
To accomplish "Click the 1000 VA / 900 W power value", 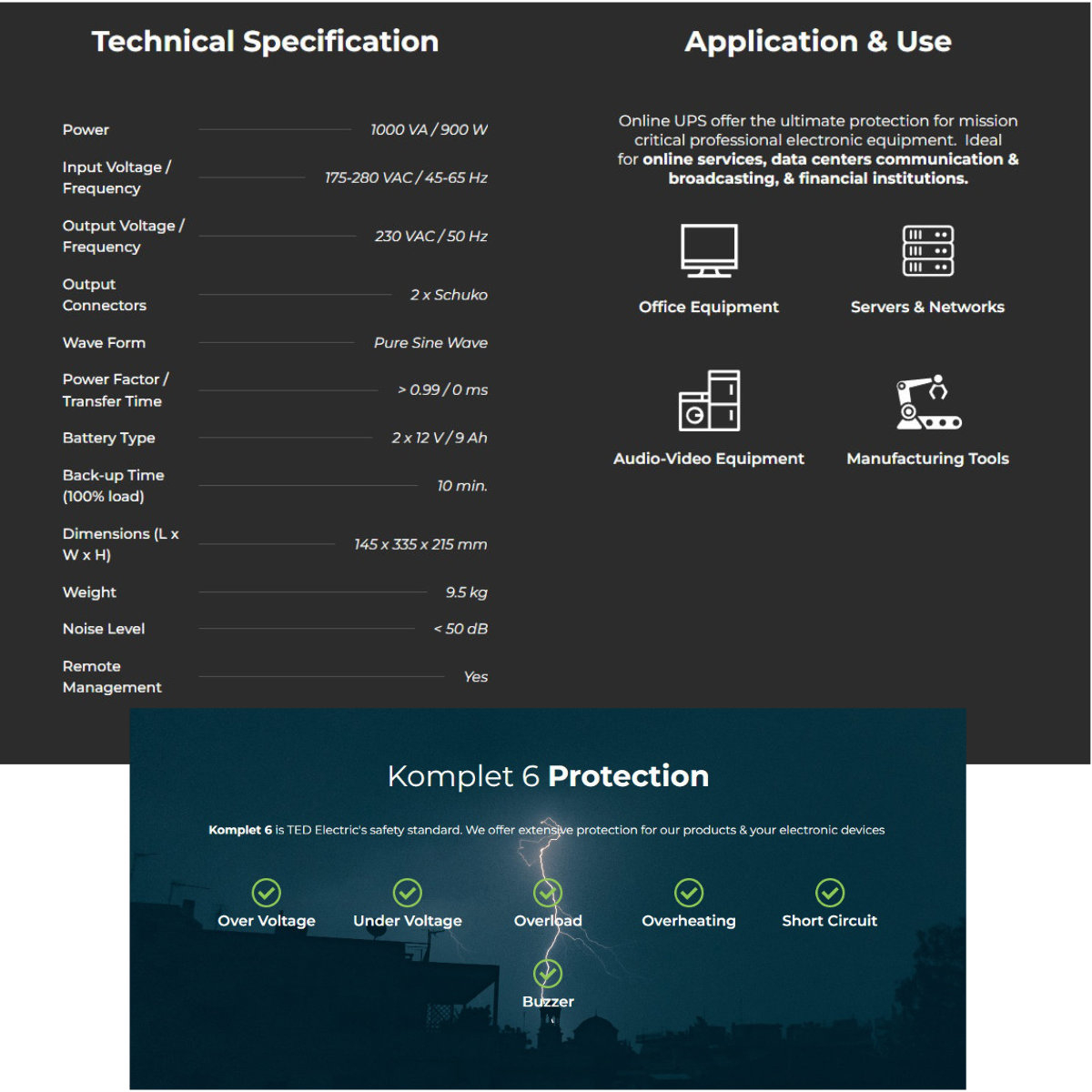I will [x=429, y=129].
